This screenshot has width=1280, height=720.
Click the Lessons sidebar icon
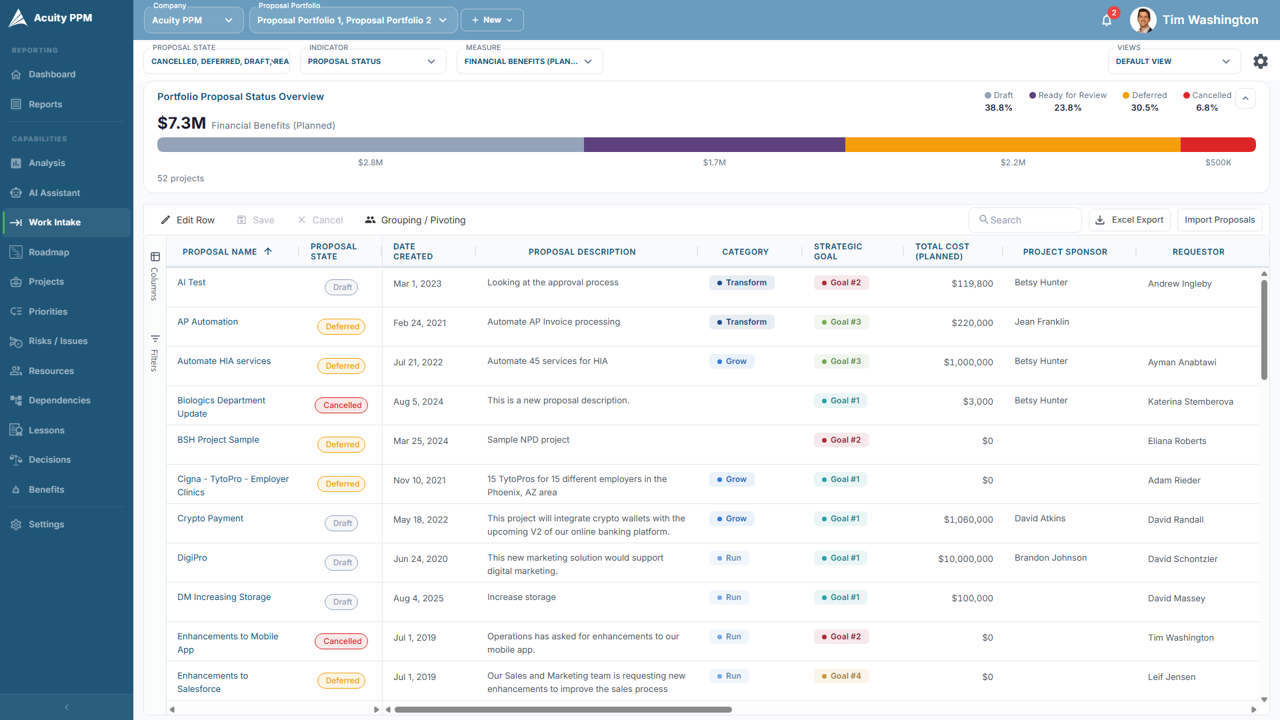click(16, 430)
